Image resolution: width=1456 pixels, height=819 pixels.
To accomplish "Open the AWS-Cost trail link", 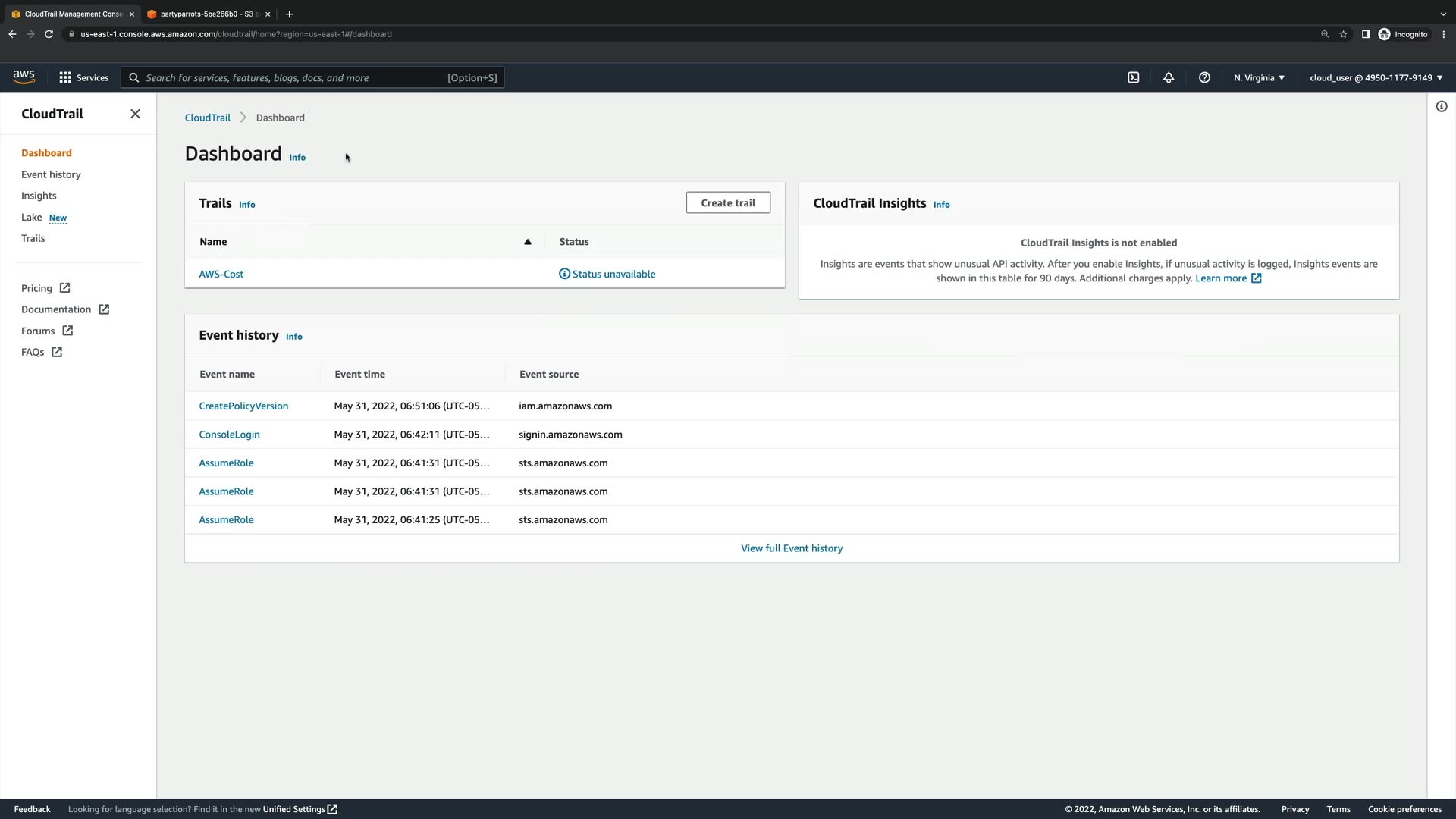I will [221, 274].
